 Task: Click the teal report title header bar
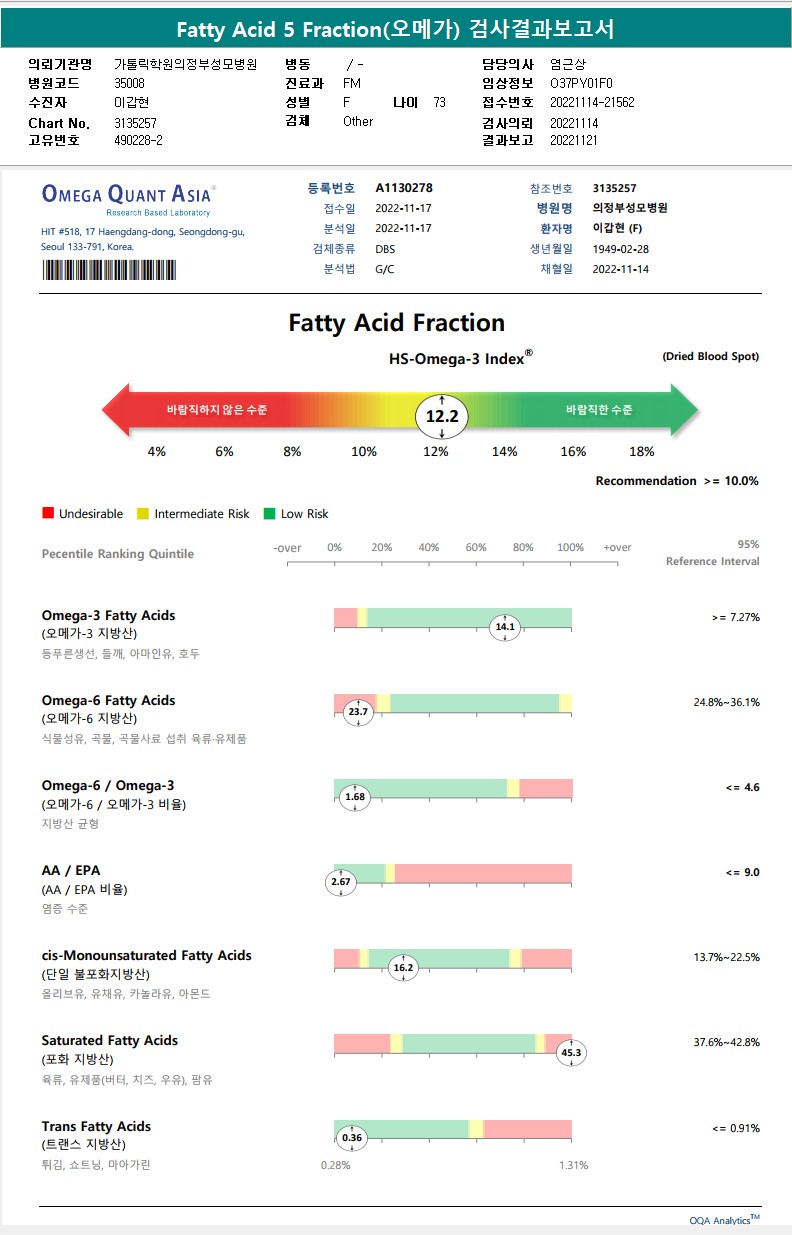[x=396, y=30]
